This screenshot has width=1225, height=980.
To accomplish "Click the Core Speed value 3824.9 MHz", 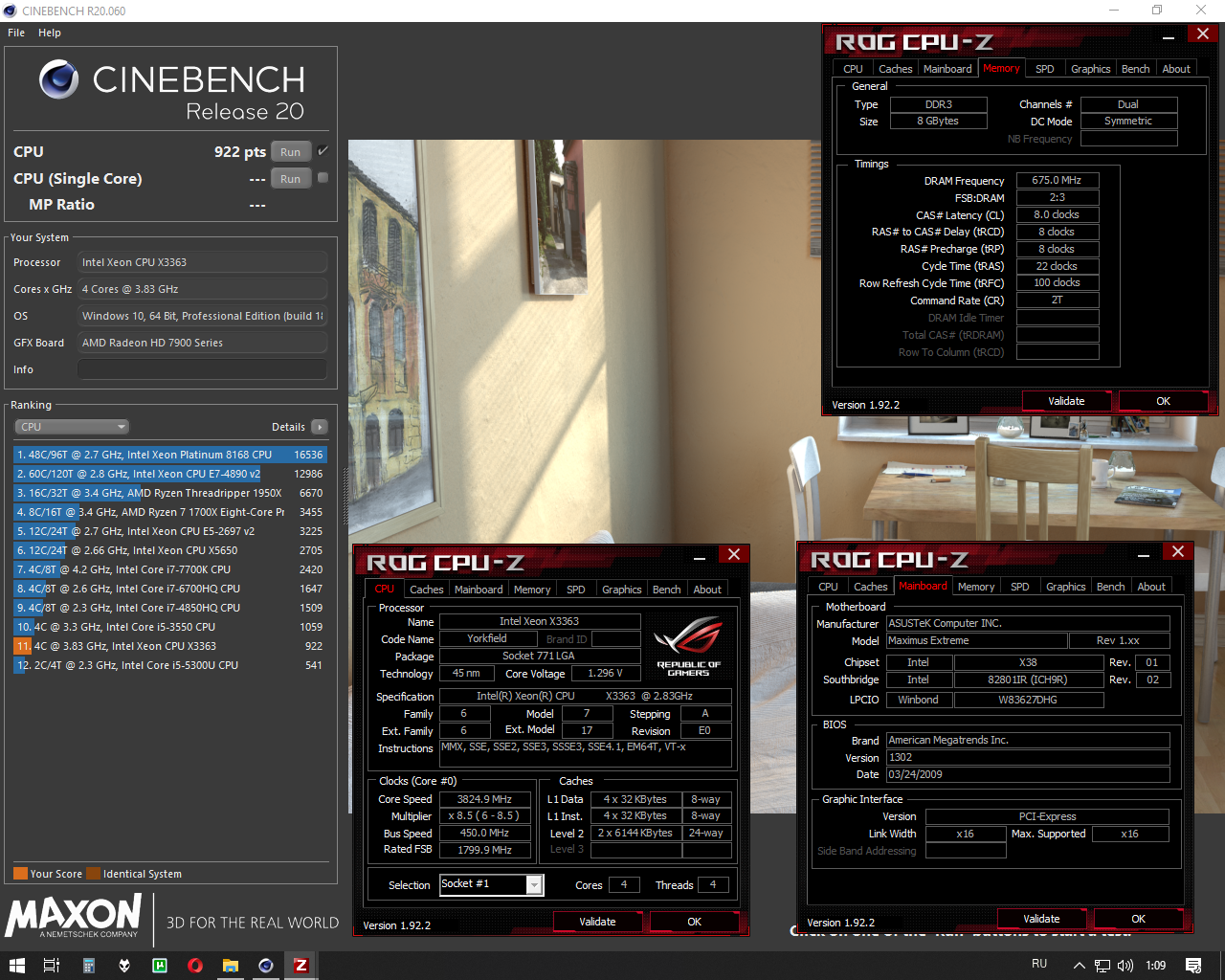I will (x=484, y=799).
